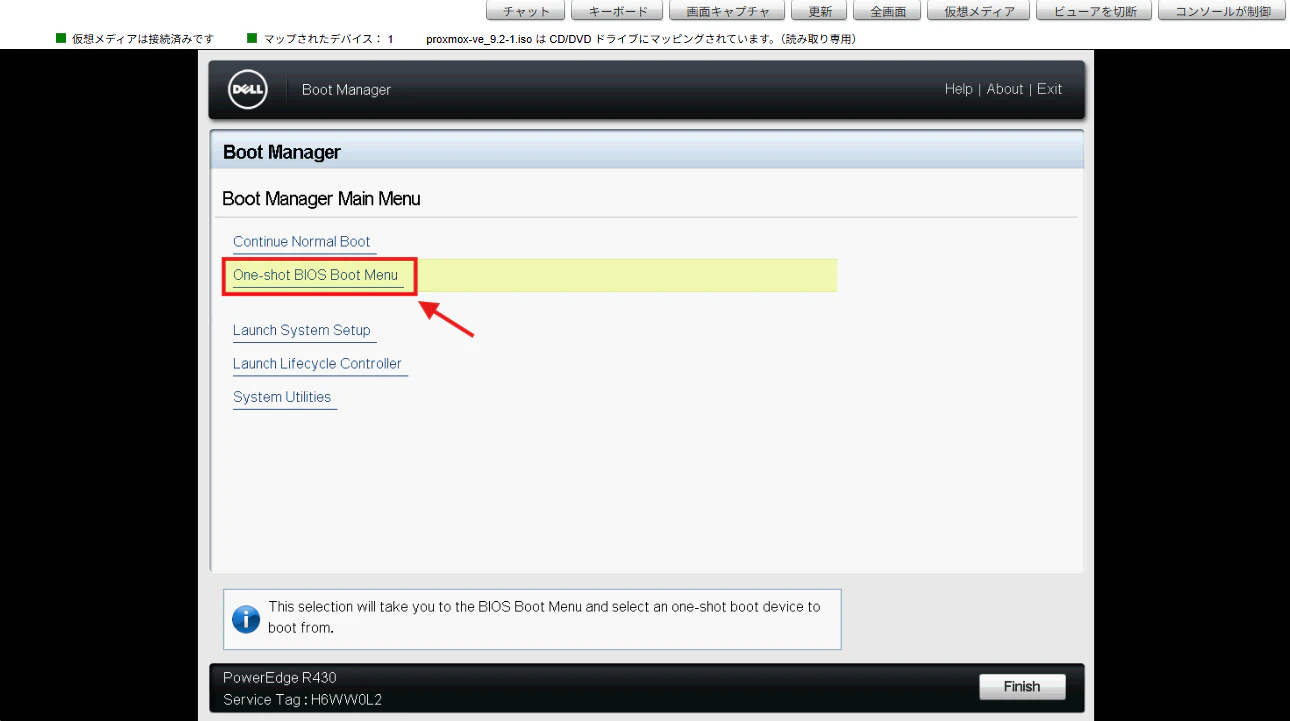Select Launch System Setup

point(302,331)
